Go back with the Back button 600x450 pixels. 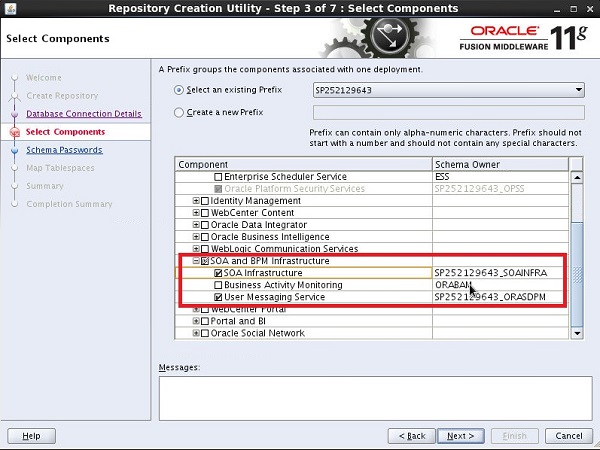[x=412, y=436]
